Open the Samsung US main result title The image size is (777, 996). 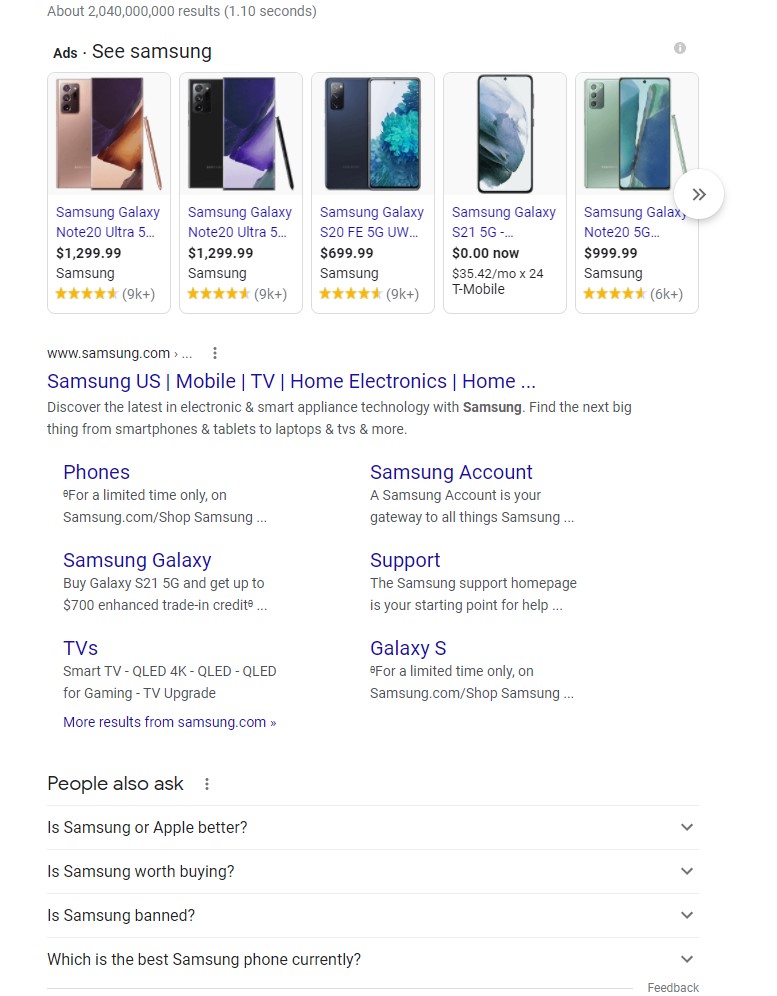click(x=291, y=381)
